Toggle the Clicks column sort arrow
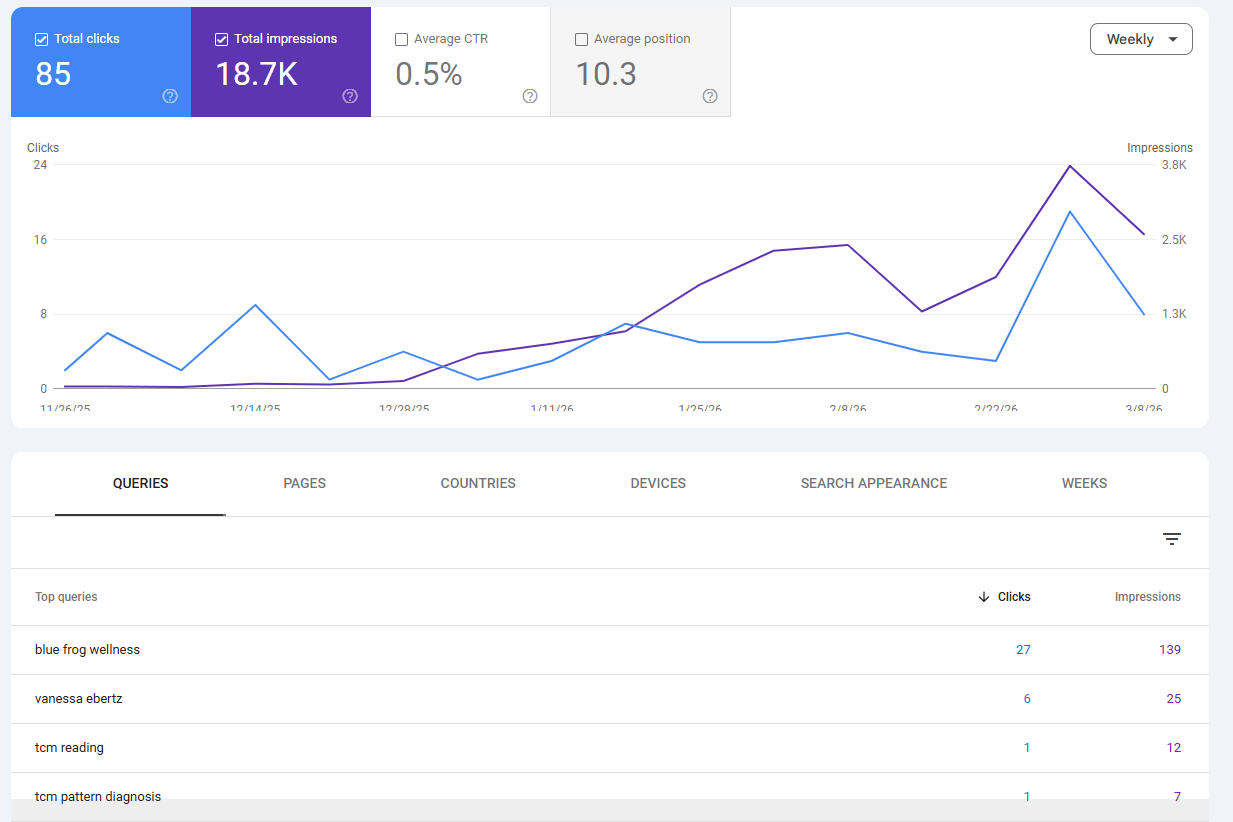The image size is (1233, 822). 985,596
